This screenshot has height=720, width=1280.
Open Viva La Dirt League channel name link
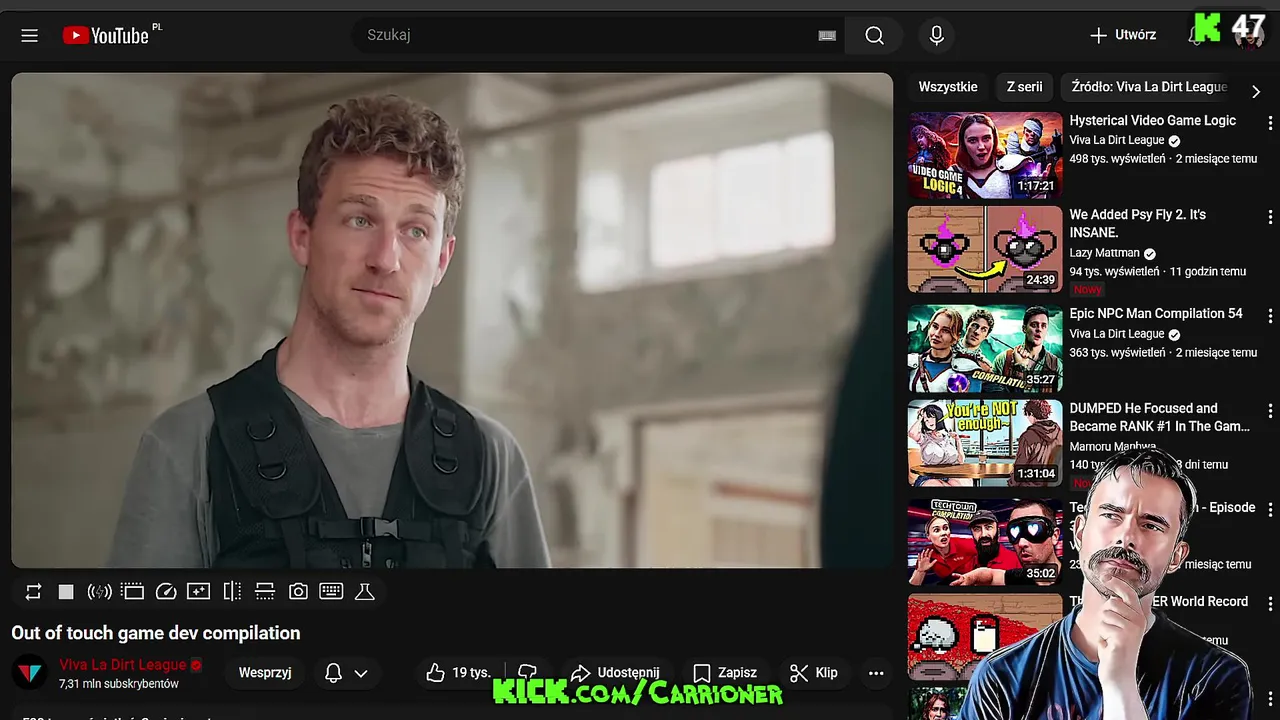[x=122, y=665]
